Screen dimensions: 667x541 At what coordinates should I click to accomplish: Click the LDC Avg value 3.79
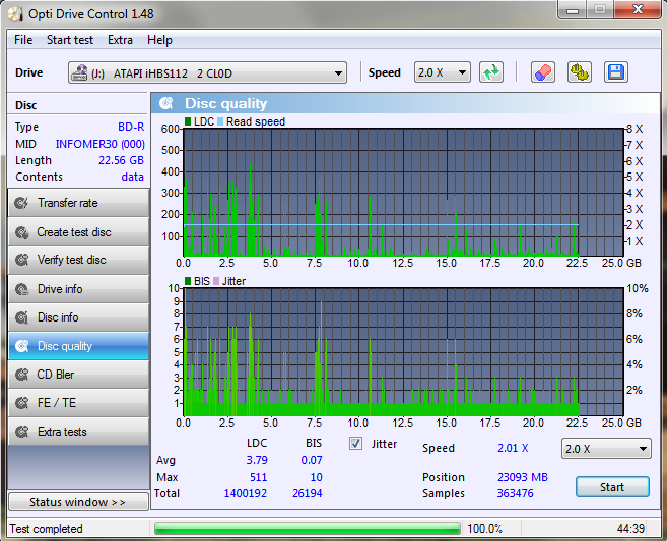(x=257, y=460)
